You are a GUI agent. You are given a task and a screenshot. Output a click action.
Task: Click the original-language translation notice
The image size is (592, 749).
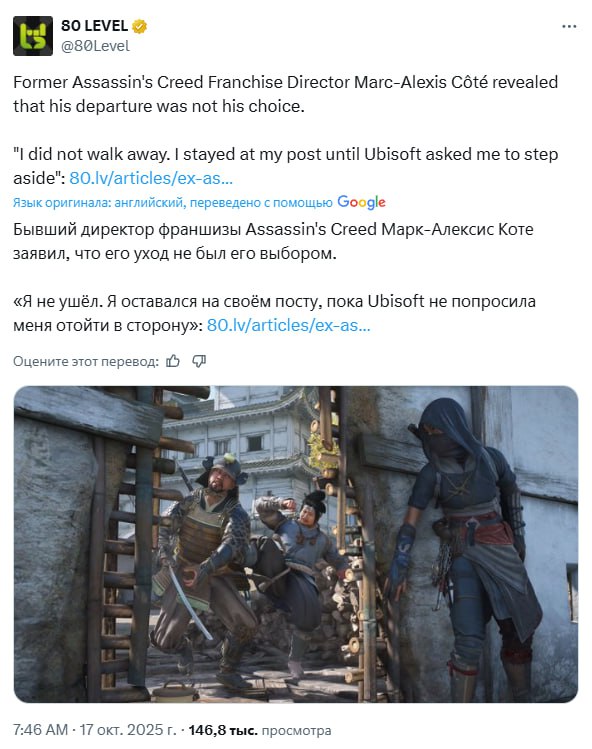tap(172, 203)
